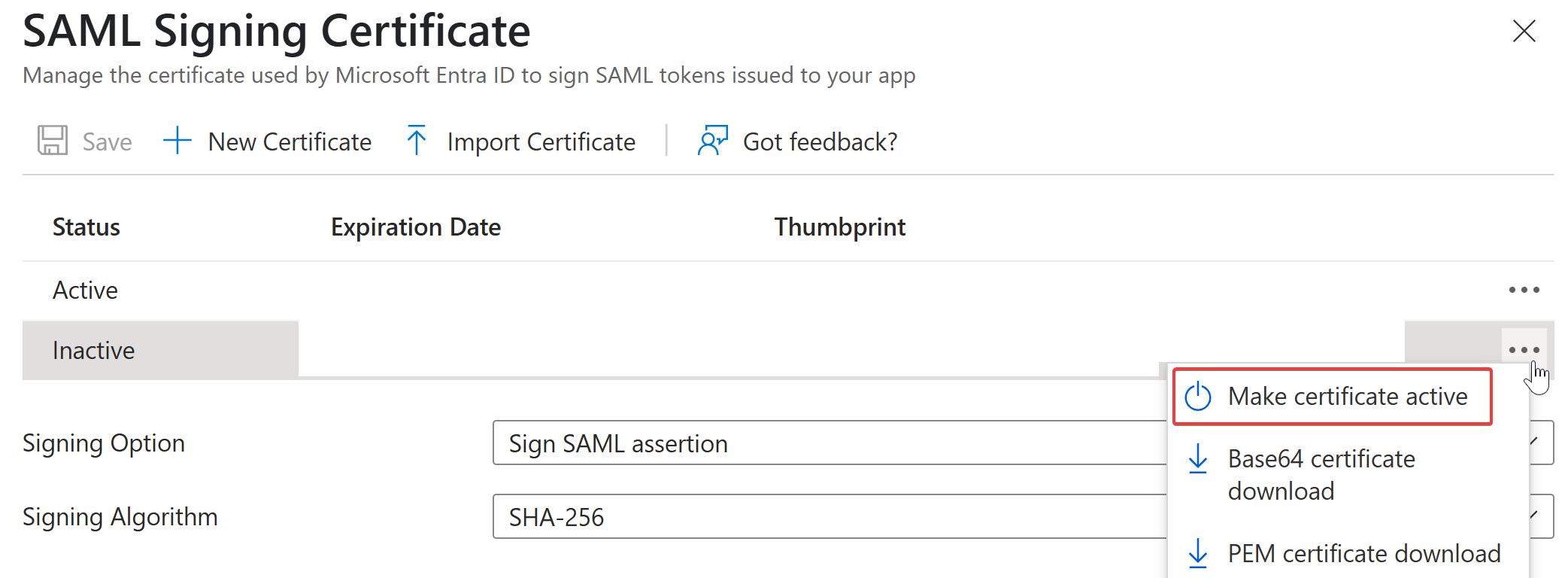Click the PEM download arrow icon
Screen dimensions: 1568x578
point(1198,553)
